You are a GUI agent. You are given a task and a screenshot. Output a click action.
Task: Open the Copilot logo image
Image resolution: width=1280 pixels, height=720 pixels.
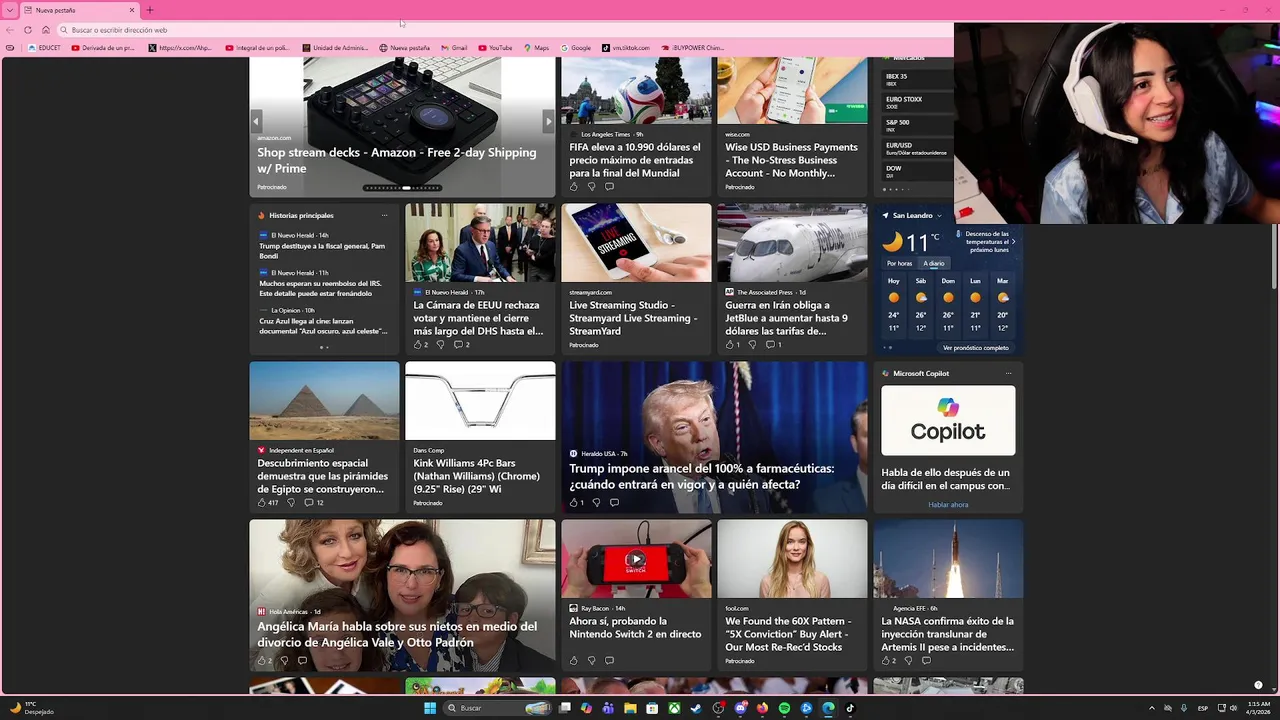(x=948, y=420)
